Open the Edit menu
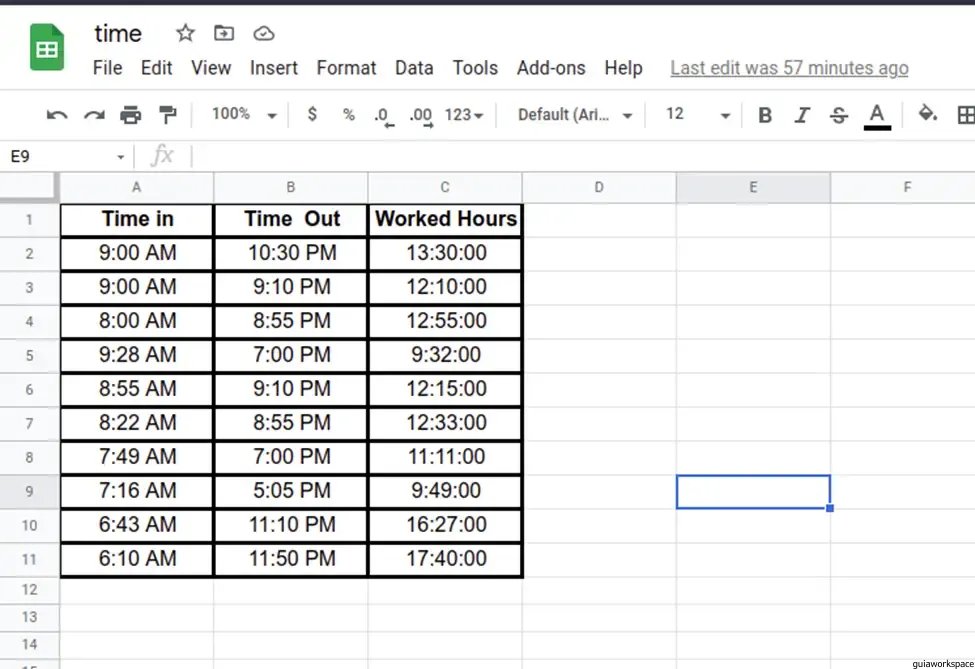This screenshot has width=975, height=669. click(x=156, y=68)
